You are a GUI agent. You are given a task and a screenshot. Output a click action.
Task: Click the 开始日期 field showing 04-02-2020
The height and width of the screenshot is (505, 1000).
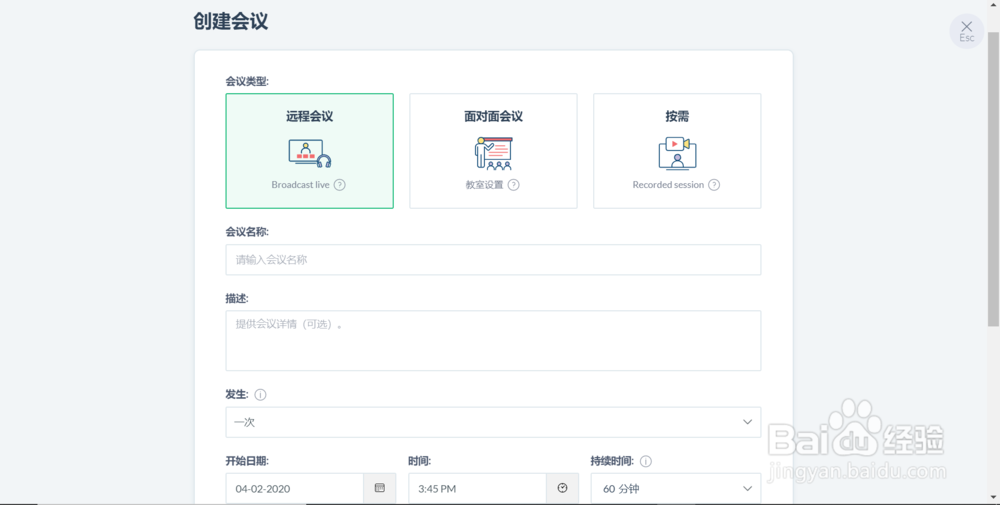295,489
